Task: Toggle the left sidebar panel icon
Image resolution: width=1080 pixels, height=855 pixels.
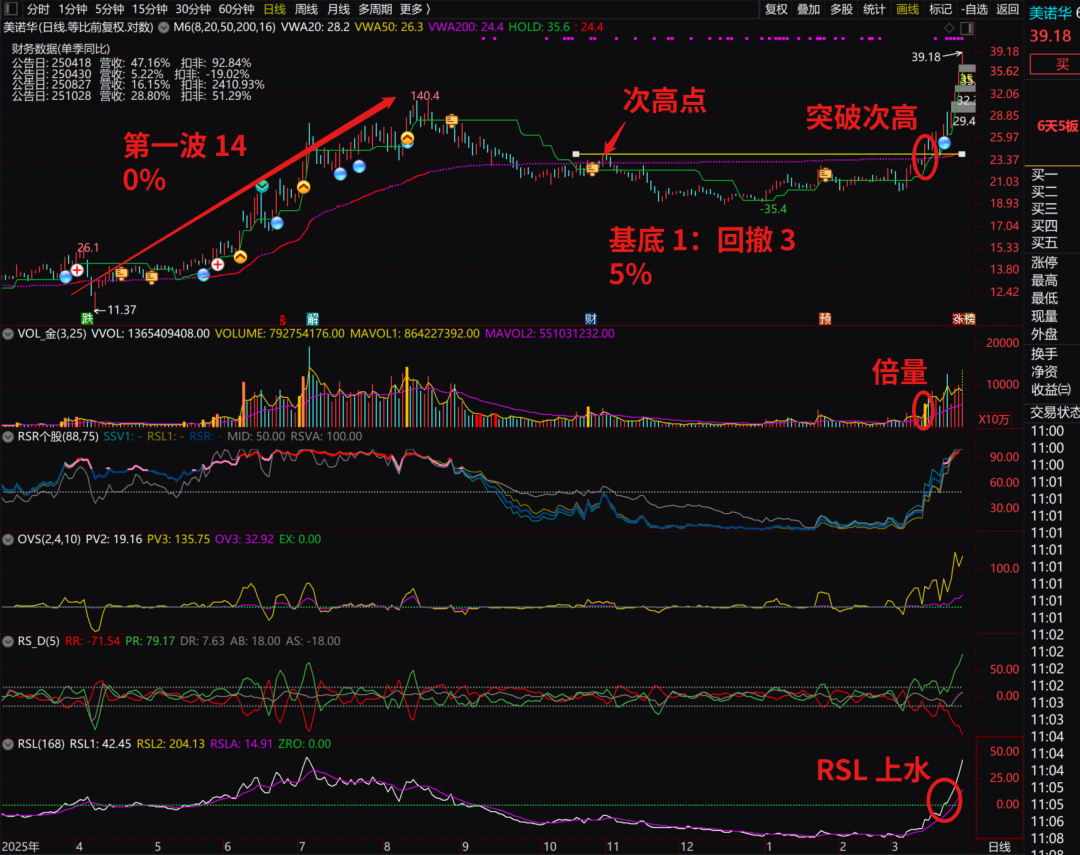Action: pyautogui.click(x=11, y=9)
